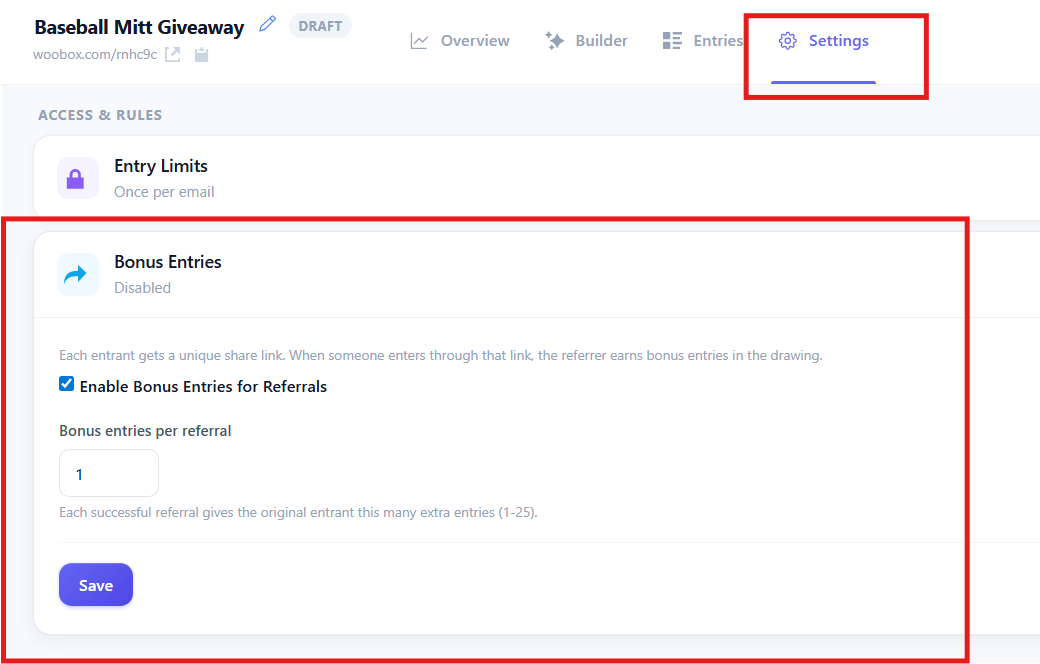Switch to the Settings tab
The image size is (1040, 664).
(823, 41)
